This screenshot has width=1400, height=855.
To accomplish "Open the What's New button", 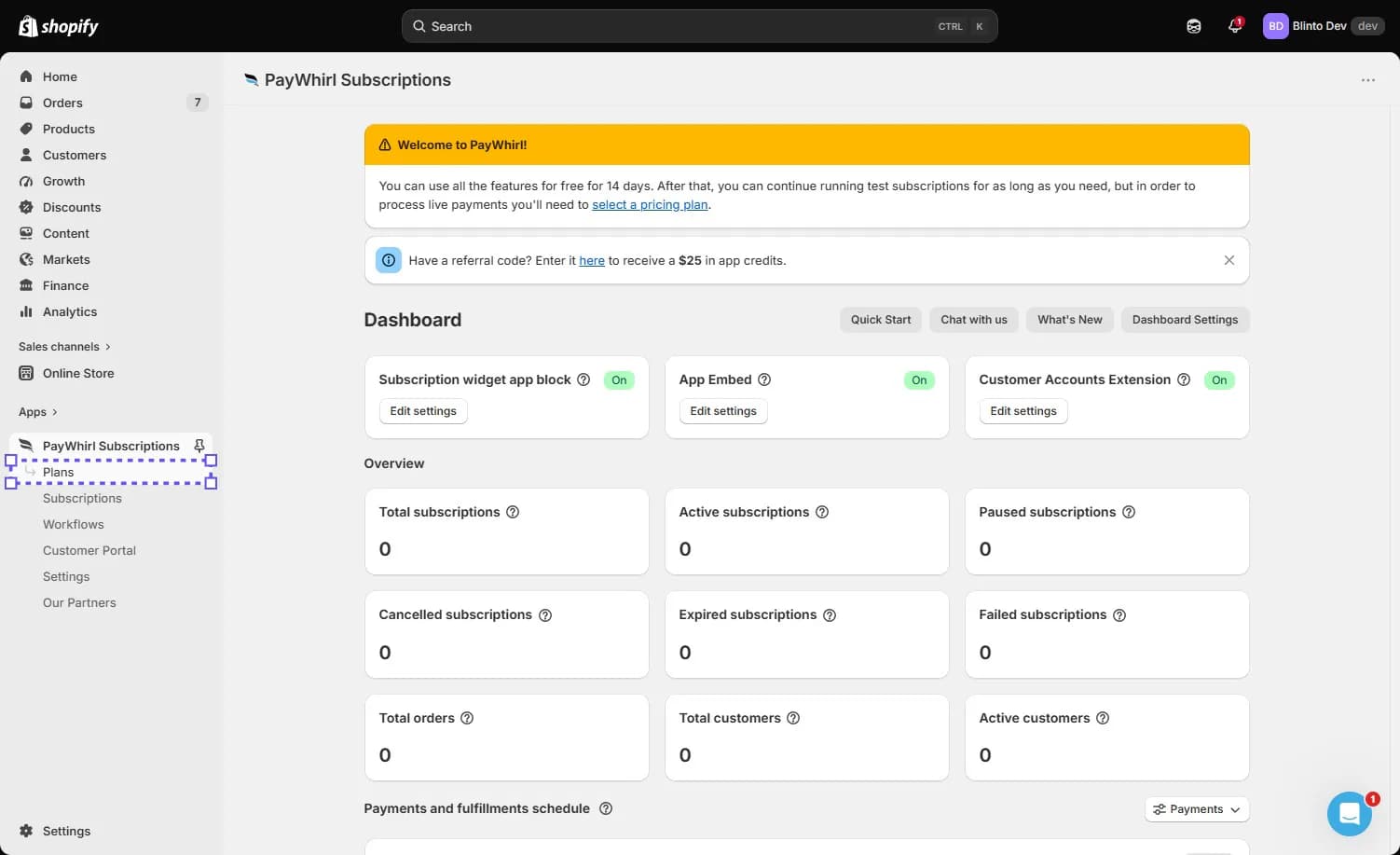I will [1070, 320].
